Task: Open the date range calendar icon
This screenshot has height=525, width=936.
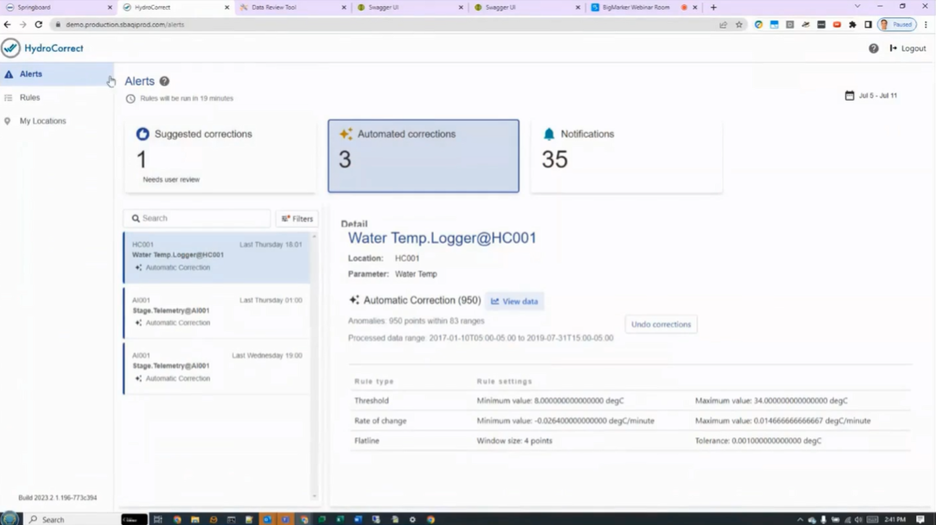Action: click(849, 96)
